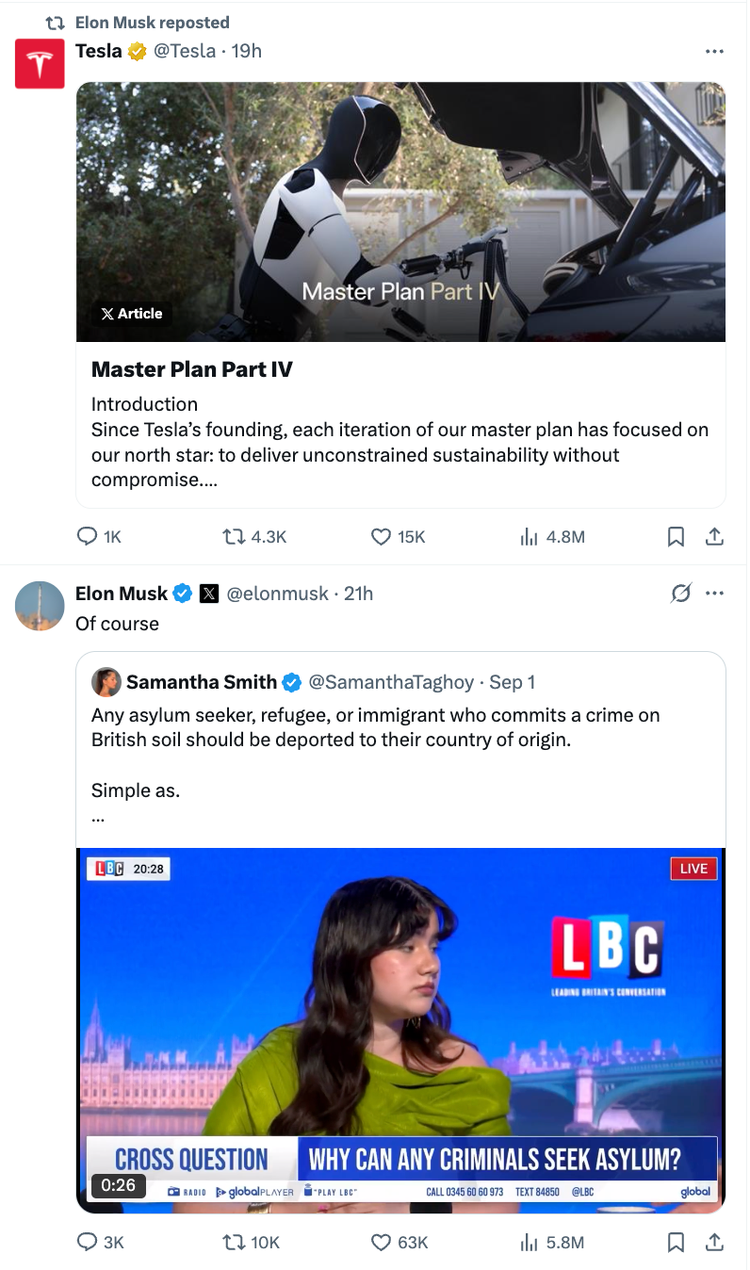Expand the truncated quoted post ellipsis

[x=97, y=817]
